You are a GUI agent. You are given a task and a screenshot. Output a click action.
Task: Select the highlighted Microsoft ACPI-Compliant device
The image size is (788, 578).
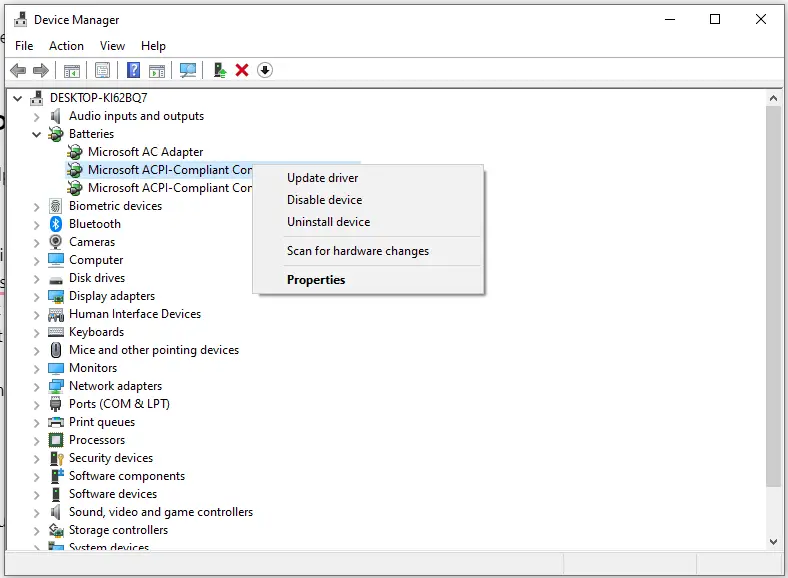click(x=170, y=170)
